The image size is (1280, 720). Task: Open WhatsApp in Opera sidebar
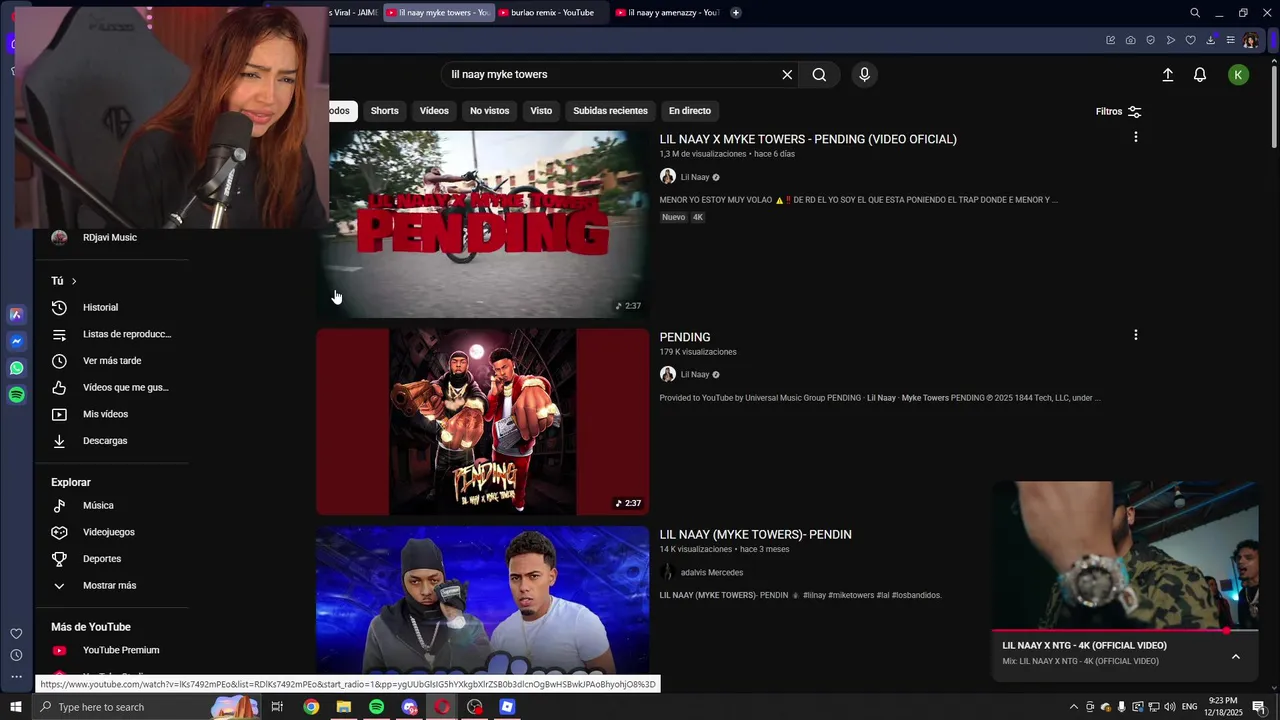(x=16, y=368)
